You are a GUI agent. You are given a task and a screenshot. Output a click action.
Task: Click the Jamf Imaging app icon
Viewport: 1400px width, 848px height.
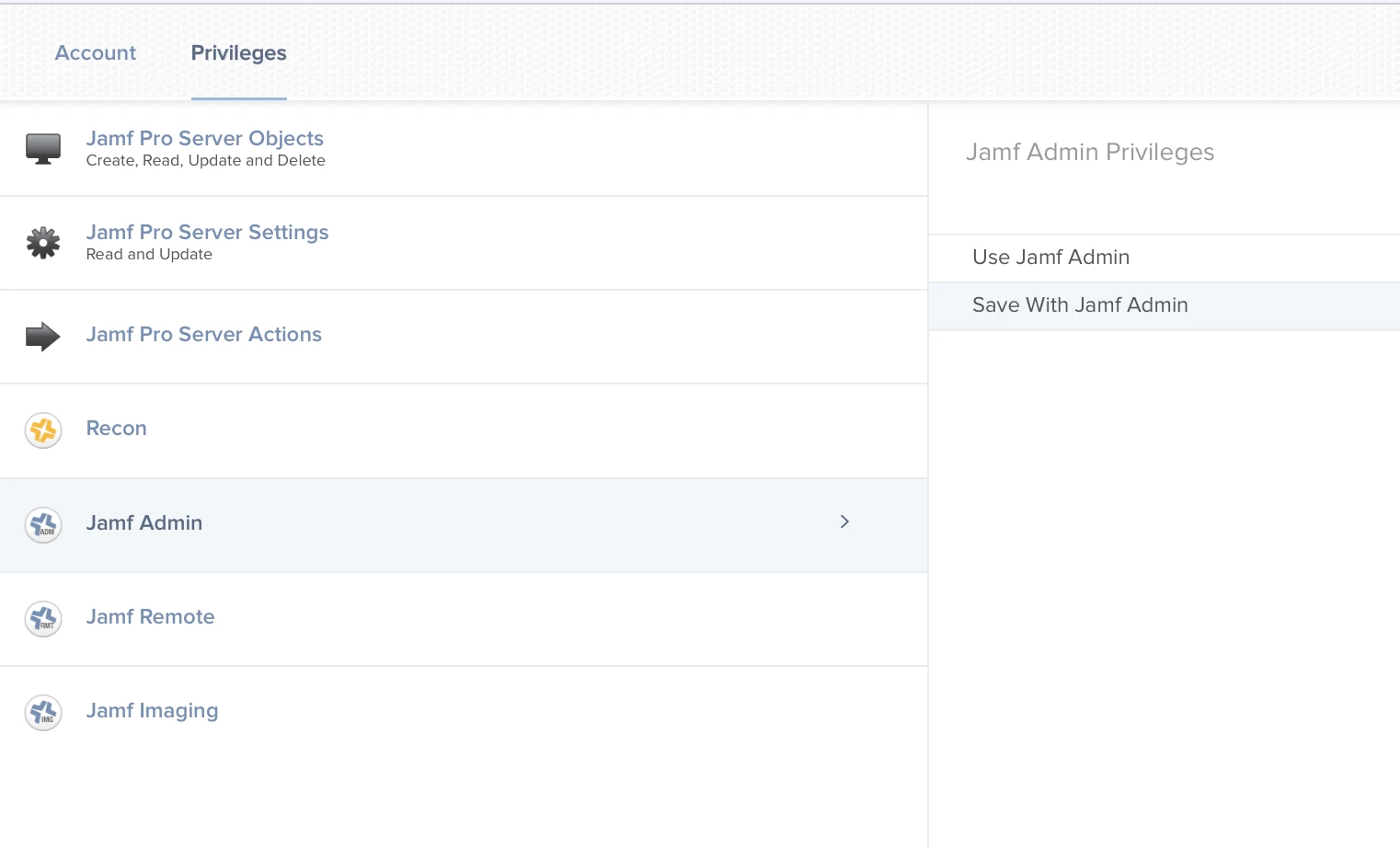pos(43,713)
